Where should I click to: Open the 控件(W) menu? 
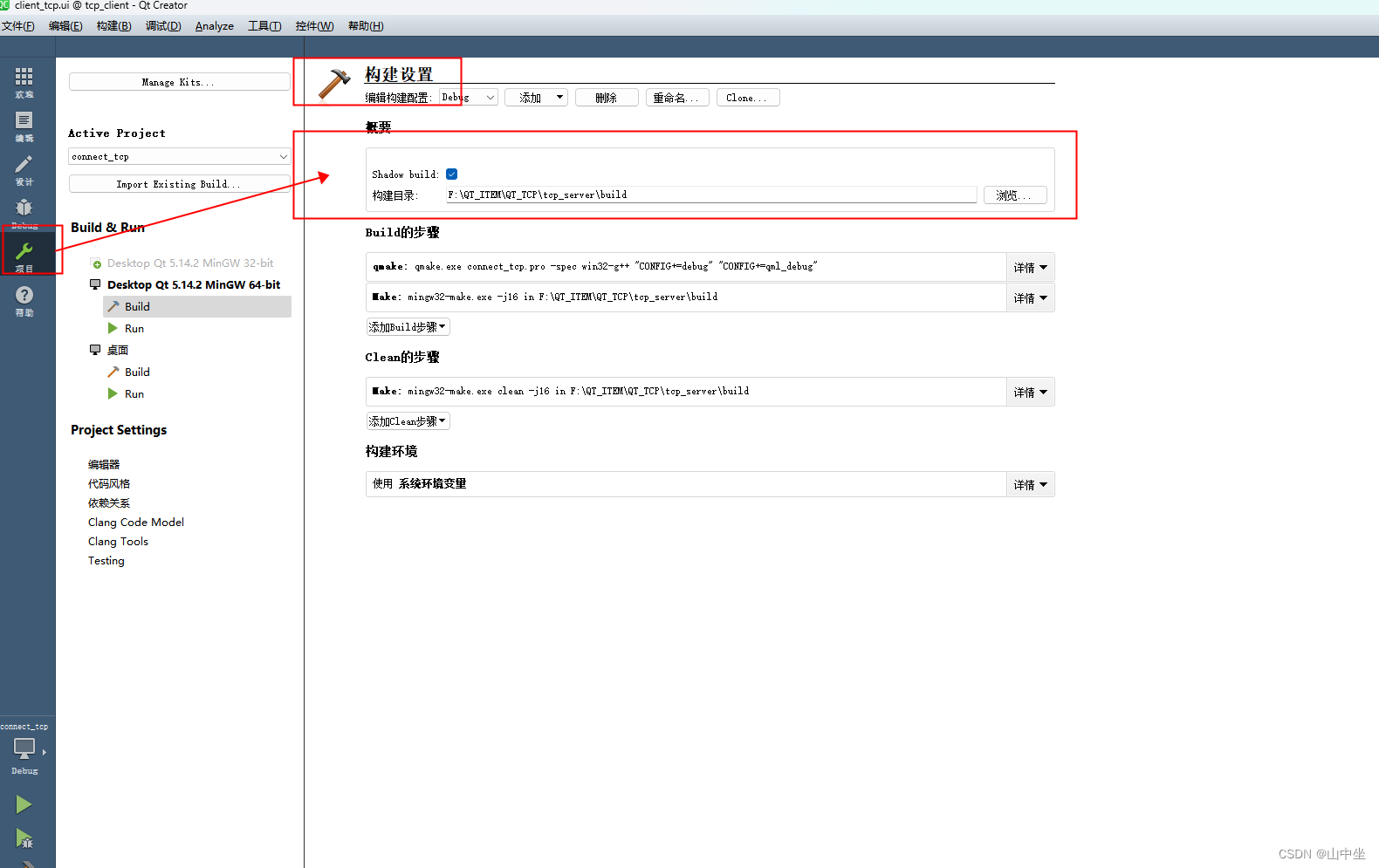pyautogui.click(x=314, y=26)
